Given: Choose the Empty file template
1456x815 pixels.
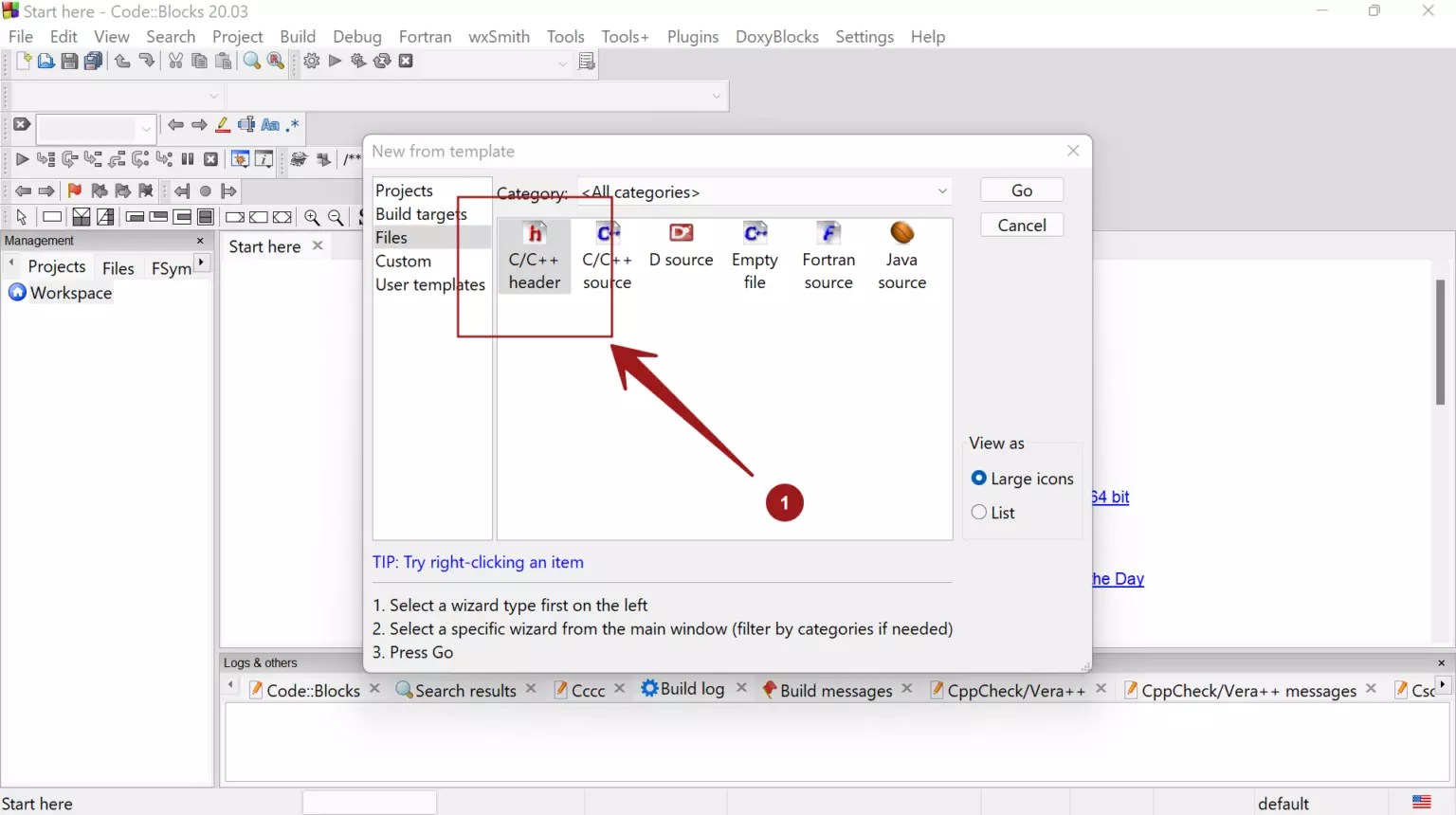Looking at the screenshot, I should pos(755,257).
